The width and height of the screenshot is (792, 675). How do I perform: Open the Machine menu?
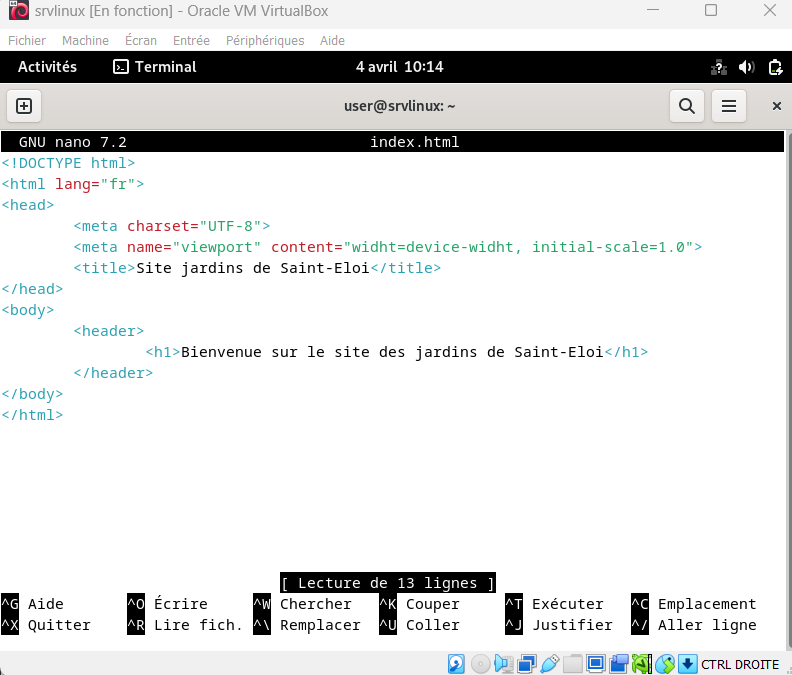tap(85, 41)
